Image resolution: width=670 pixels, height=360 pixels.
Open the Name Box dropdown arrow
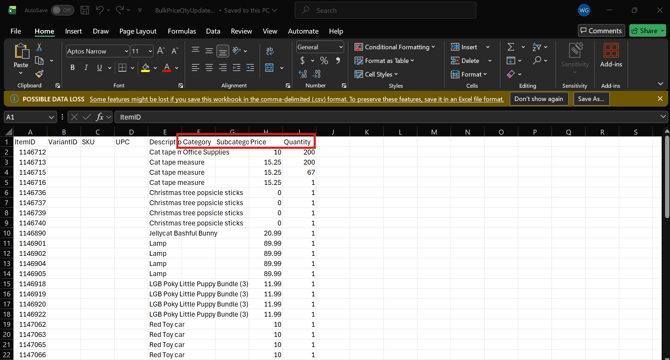51,117
